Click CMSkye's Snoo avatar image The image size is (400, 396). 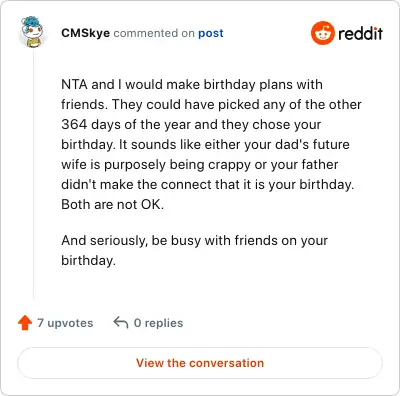32,32
